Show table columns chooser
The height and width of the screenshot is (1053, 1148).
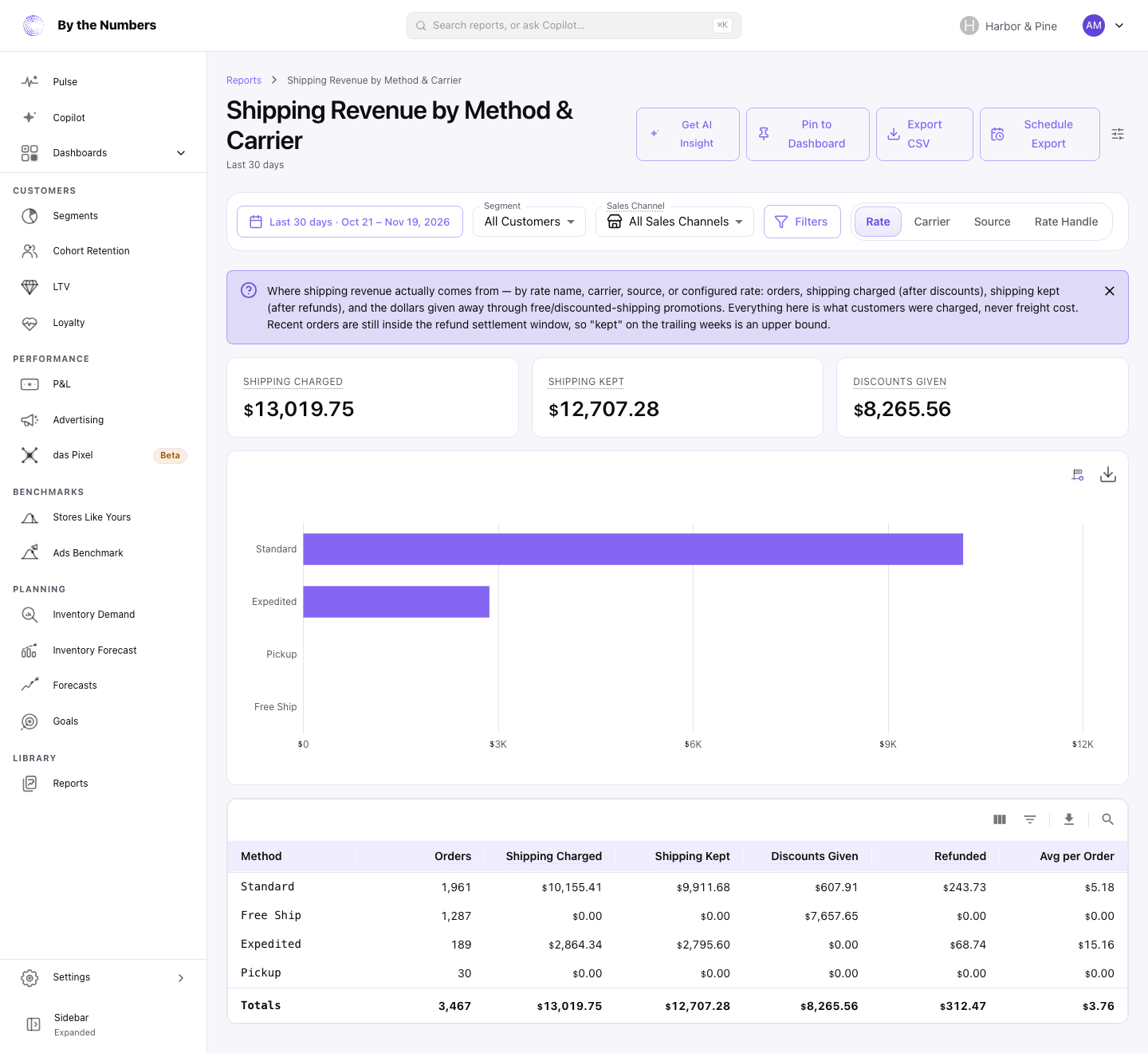(x=1000, y=819)
